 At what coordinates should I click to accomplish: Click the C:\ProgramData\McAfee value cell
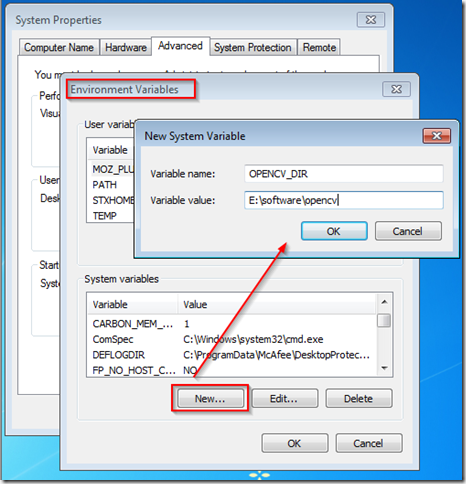tap(277, 355)
